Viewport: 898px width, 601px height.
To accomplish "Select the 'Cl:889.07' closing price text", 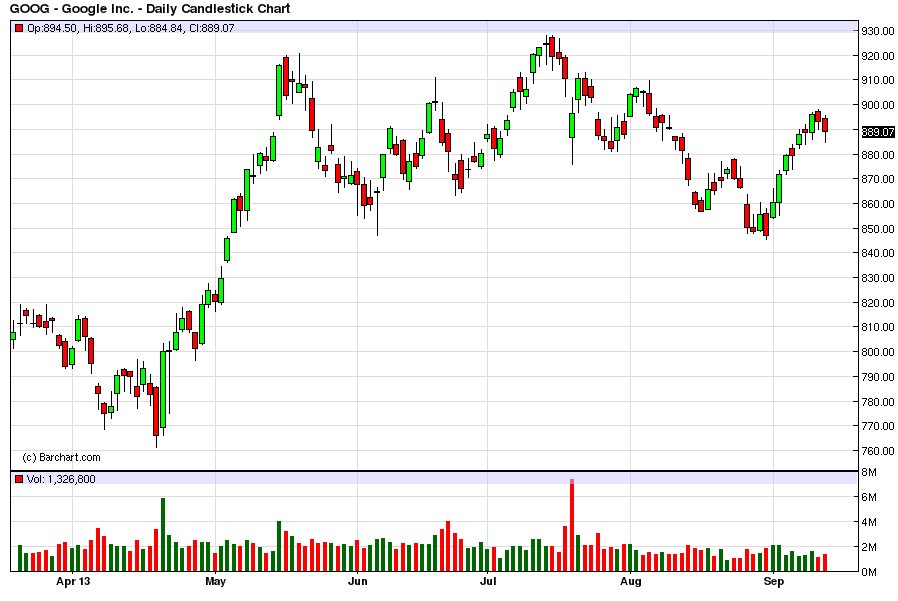I will click(211, 28).
